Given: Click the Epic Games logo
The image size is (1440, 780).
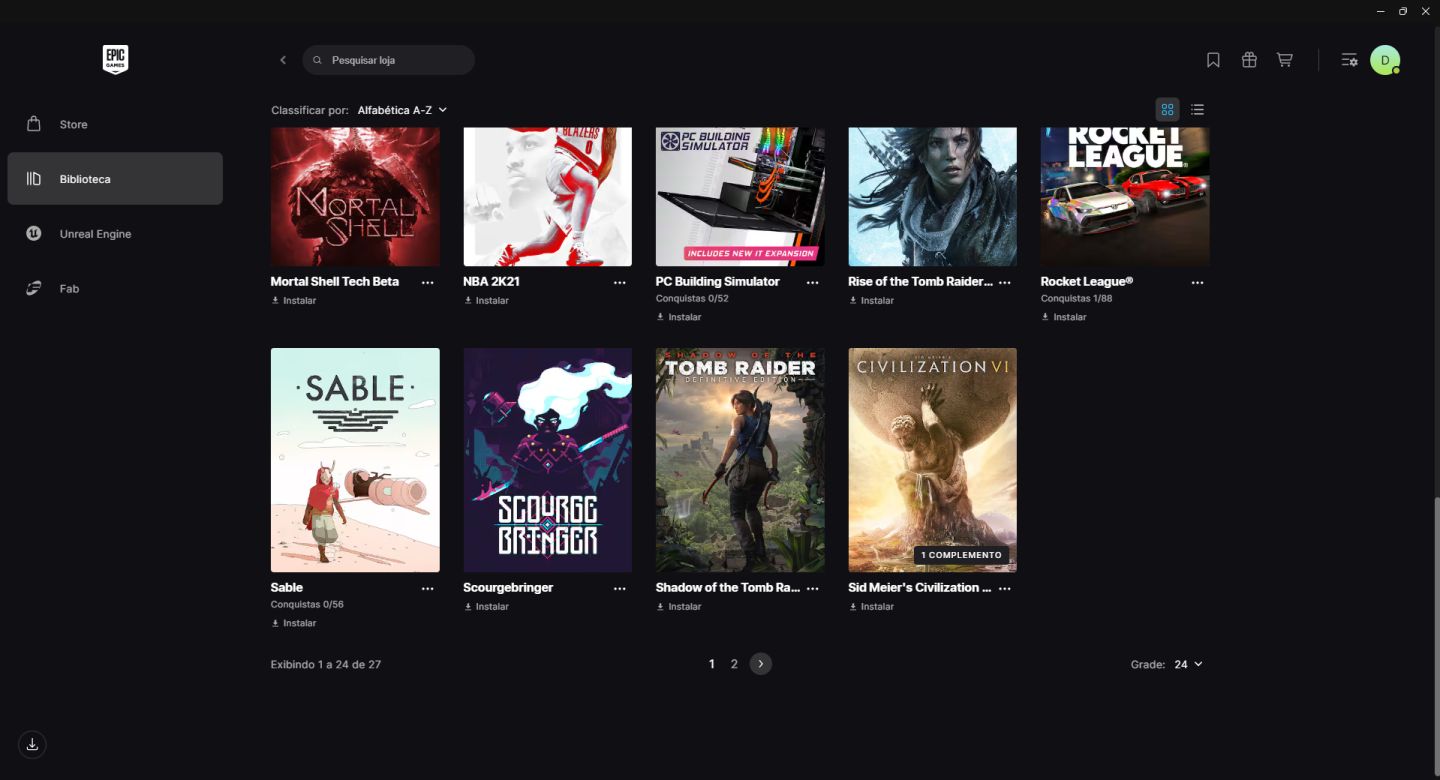Looking at the screenshot, I should [x=115, y=60].
